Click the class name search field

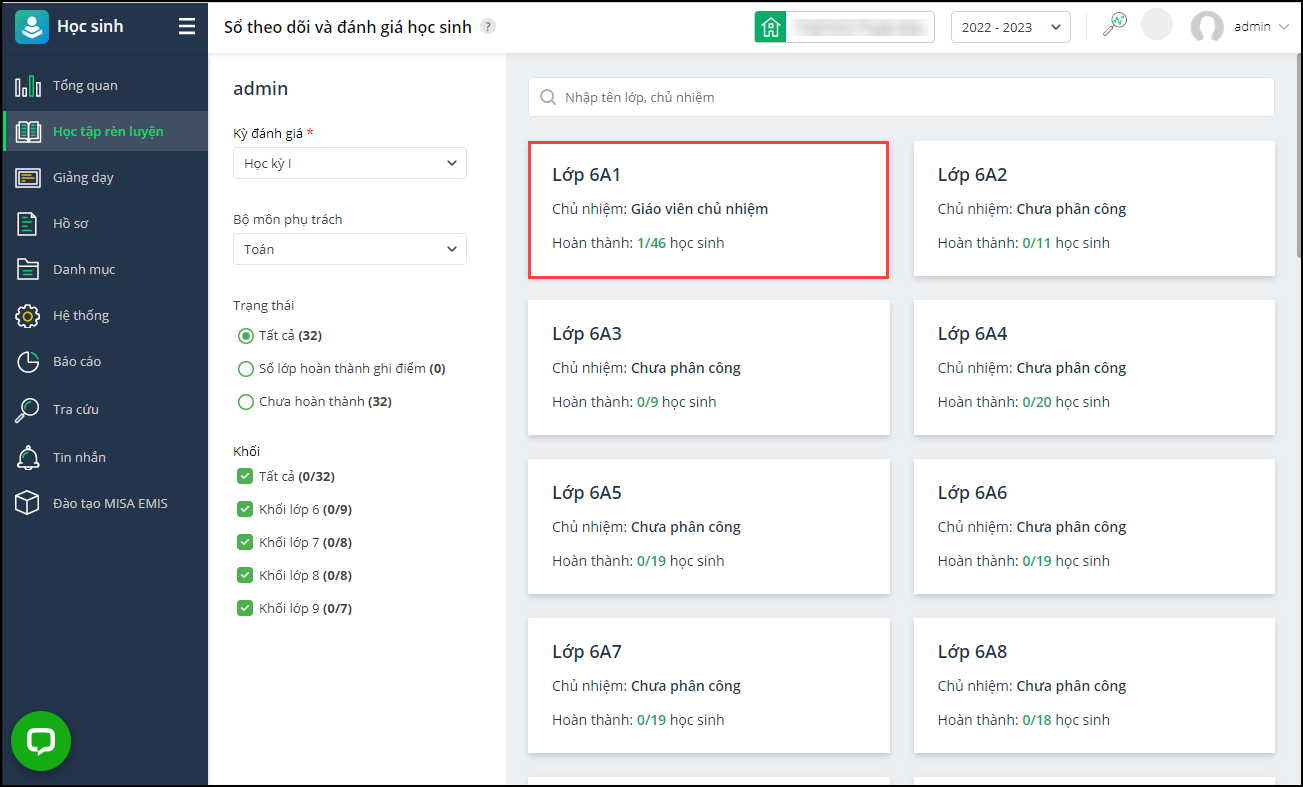pos(900,97)
